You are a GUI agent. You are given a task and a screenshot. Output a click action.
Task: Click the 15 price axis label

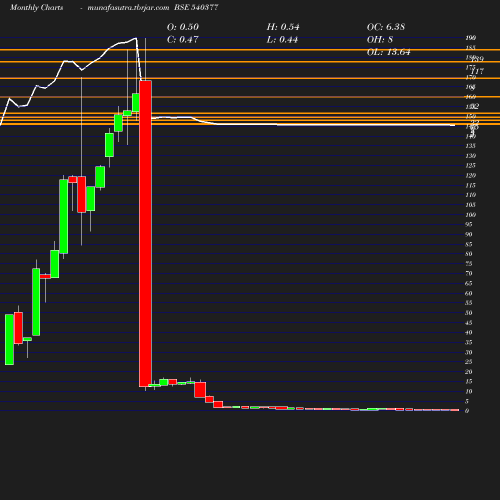tap(469, 381)
